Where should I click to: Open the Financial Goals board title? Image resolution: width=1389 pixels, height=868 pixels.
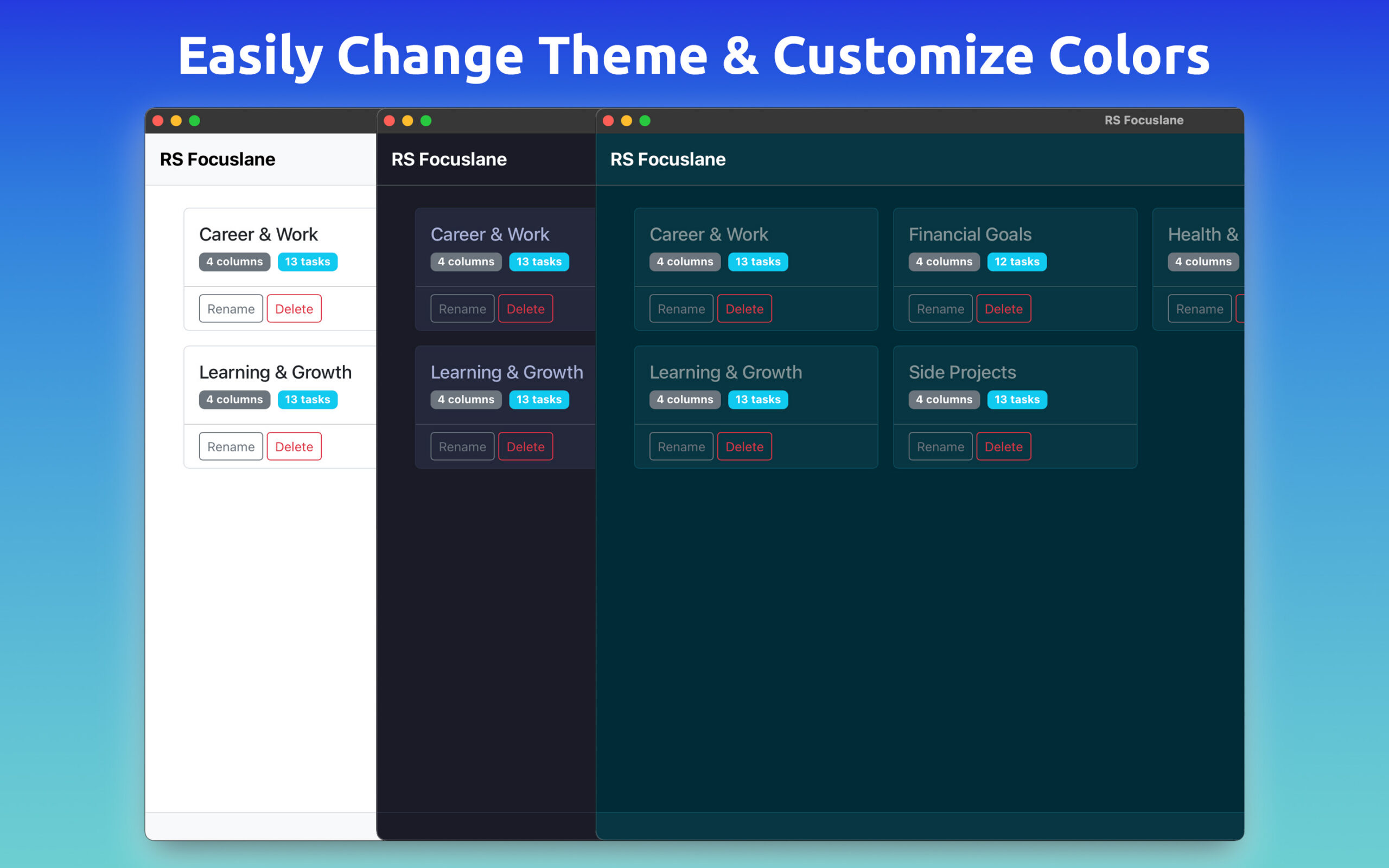point(970,234)
